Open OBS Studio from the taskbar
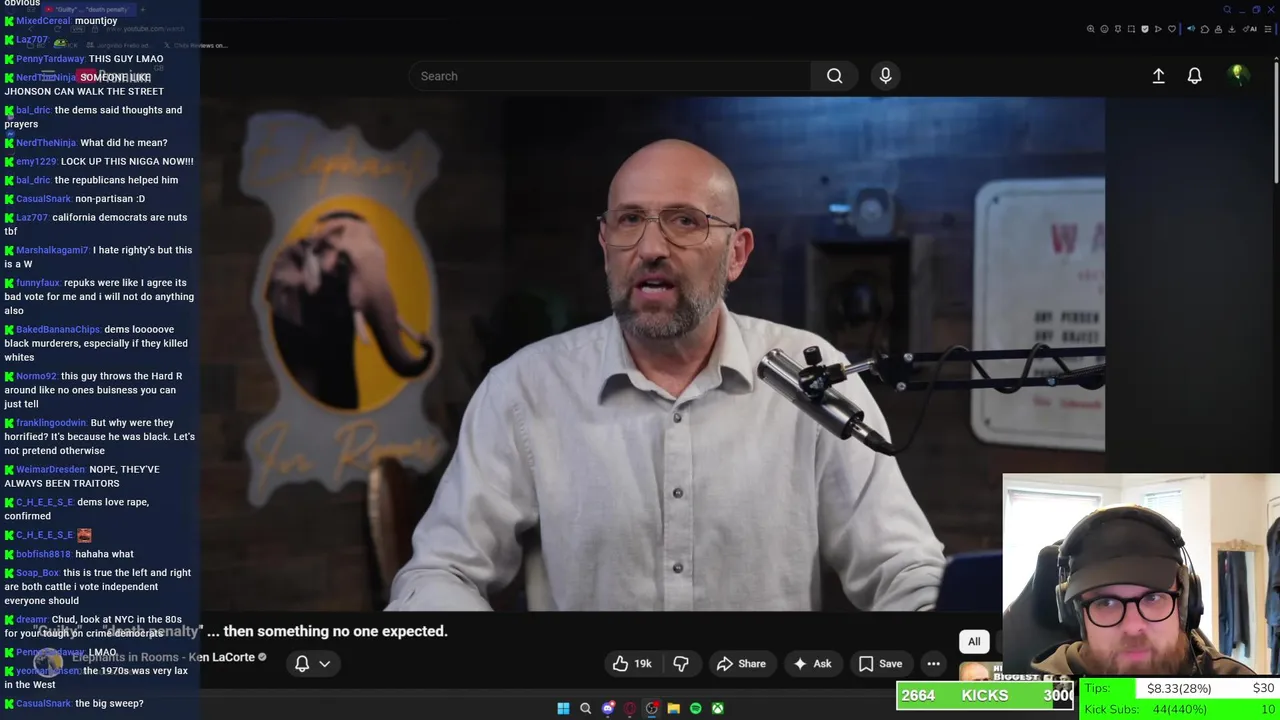Screen dimensions: 1280x720 (652, 708)
